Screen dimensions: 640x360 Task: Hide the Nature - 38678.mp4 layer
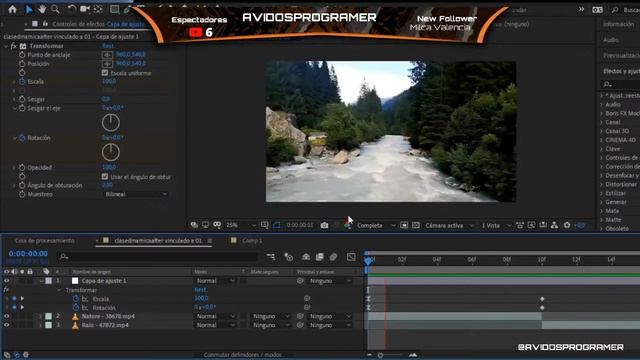[7, 316]
